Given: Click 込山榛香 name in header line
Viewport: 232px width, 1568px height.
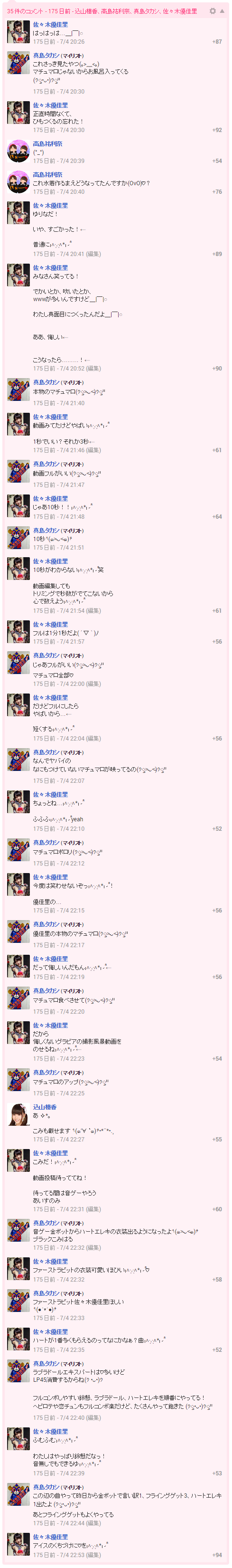Looking at the screenshot, I should pos(86,11).
